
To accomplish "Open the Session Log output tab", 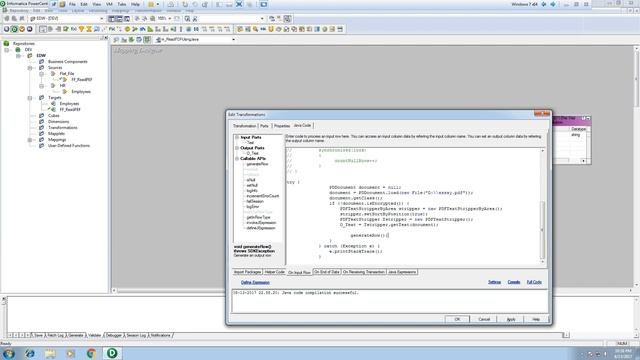I will click(136, 335).
